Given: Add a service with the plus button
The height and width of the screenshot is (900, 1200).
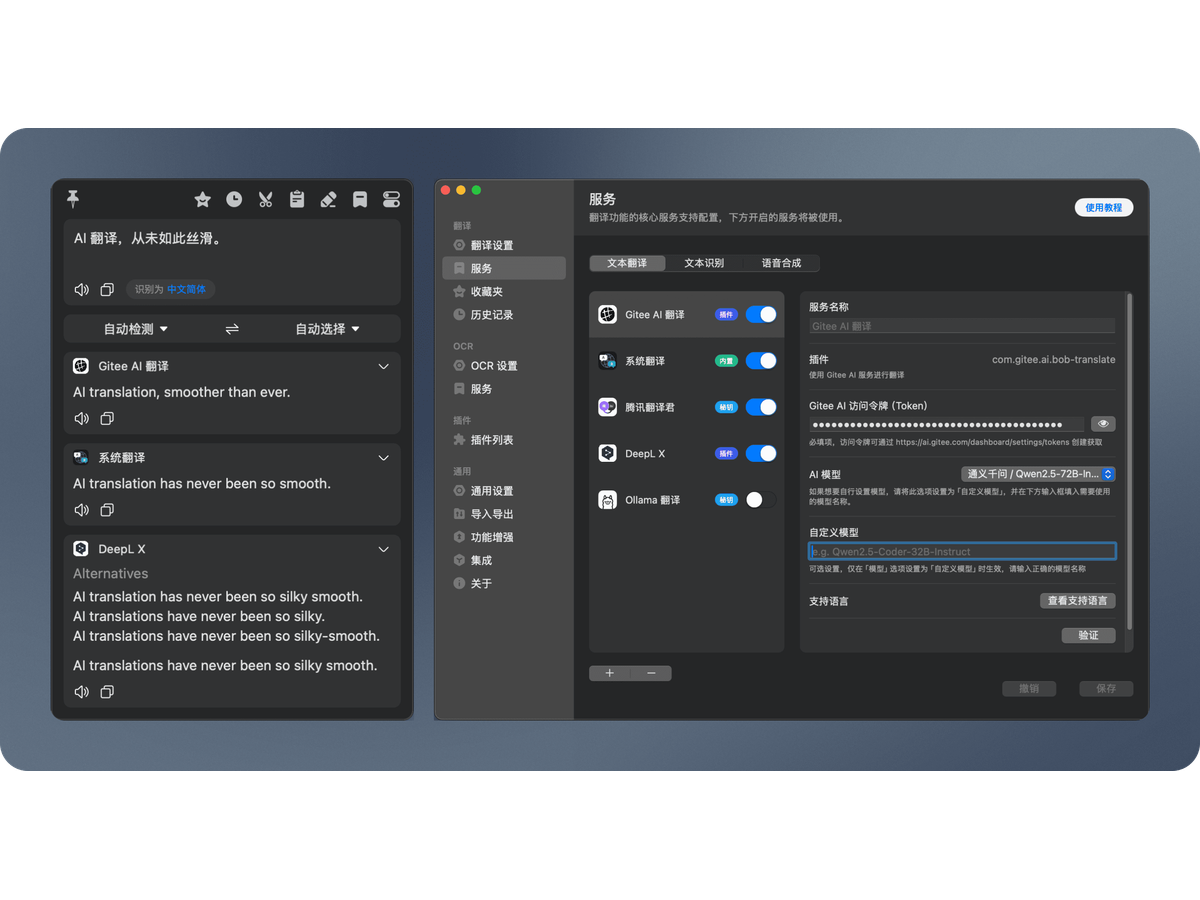Looking at the screenshot, I should pyautogui.click(x=610, y=673).
